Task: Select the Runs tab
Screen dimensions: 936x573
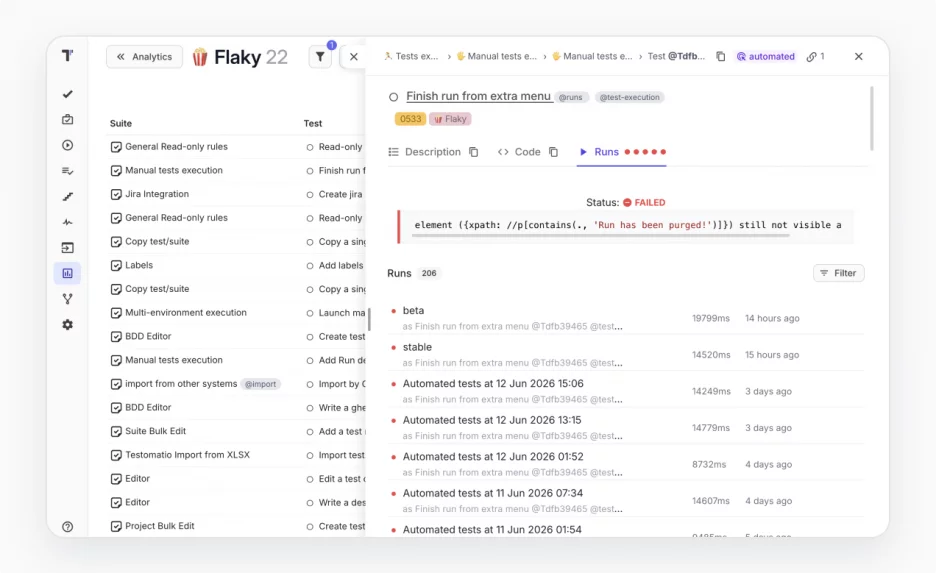Action: (x=621, y=152)
